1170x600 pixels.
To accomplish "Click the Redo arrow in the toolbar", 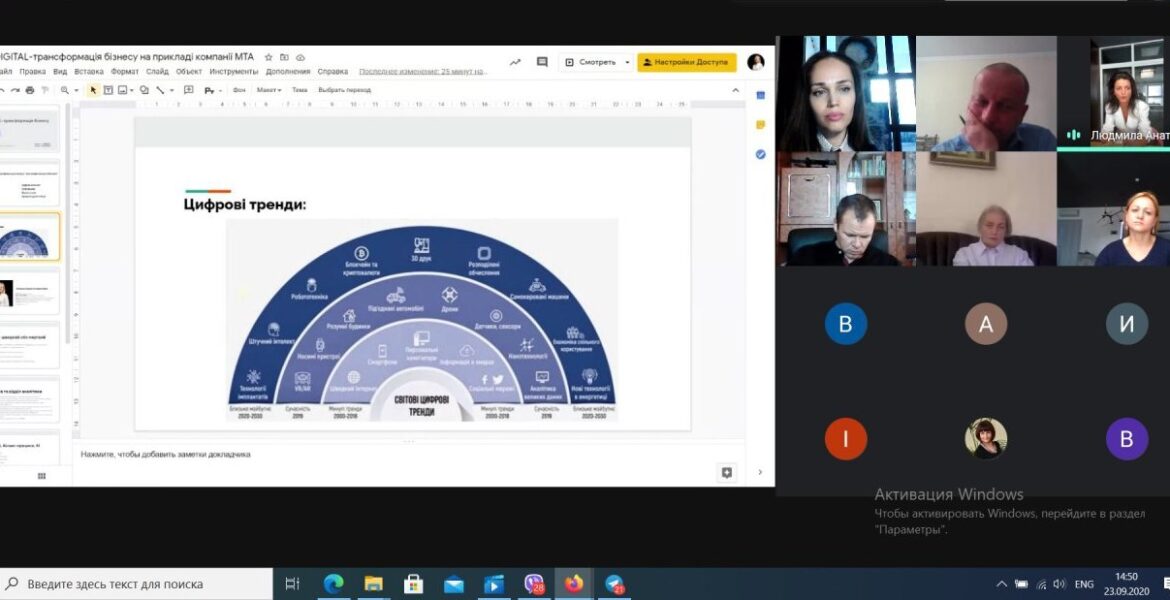I will point(15,90).
